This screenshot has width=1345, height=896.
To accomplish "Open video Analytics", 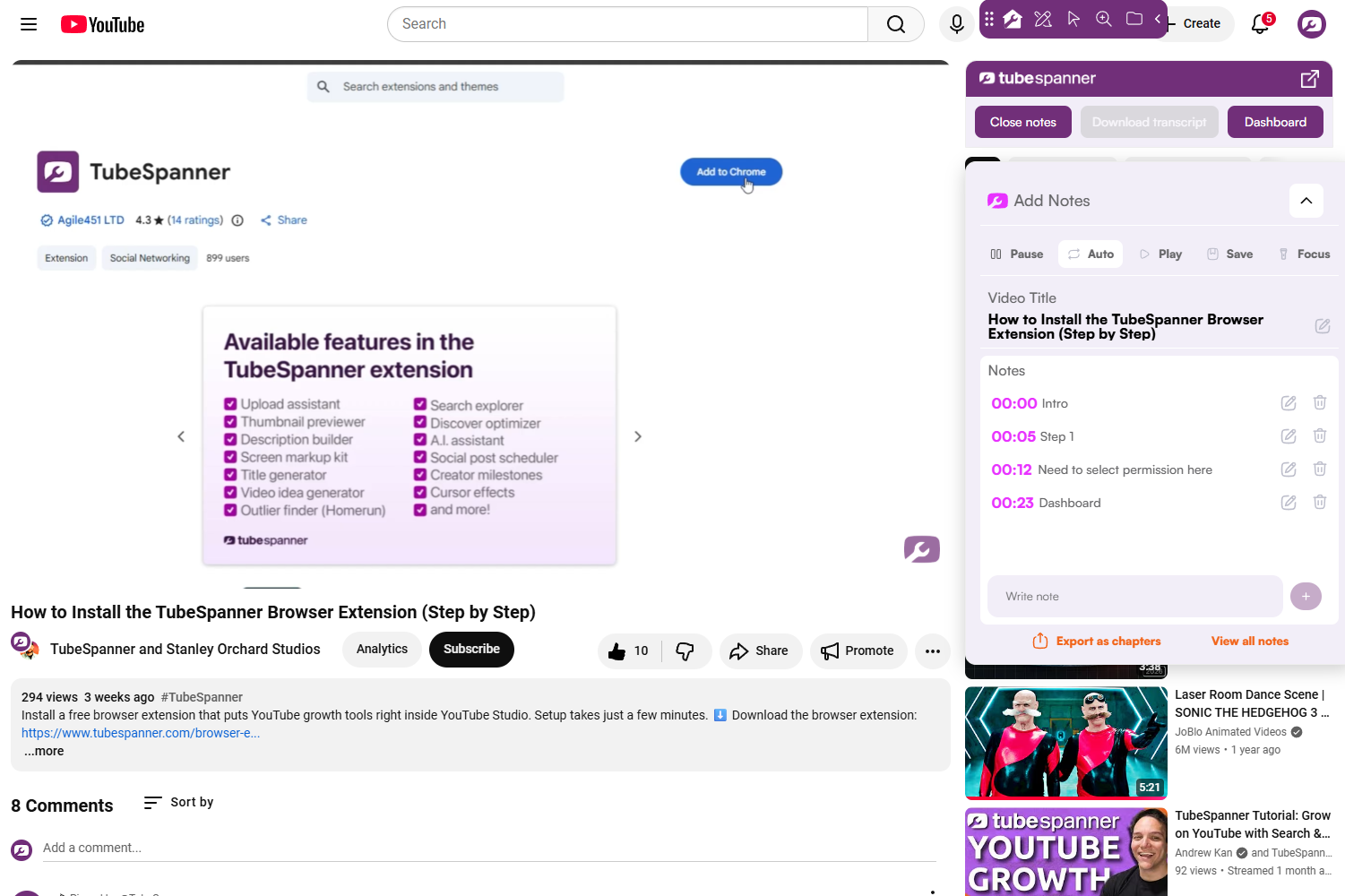I will click(x=382, y=650).
